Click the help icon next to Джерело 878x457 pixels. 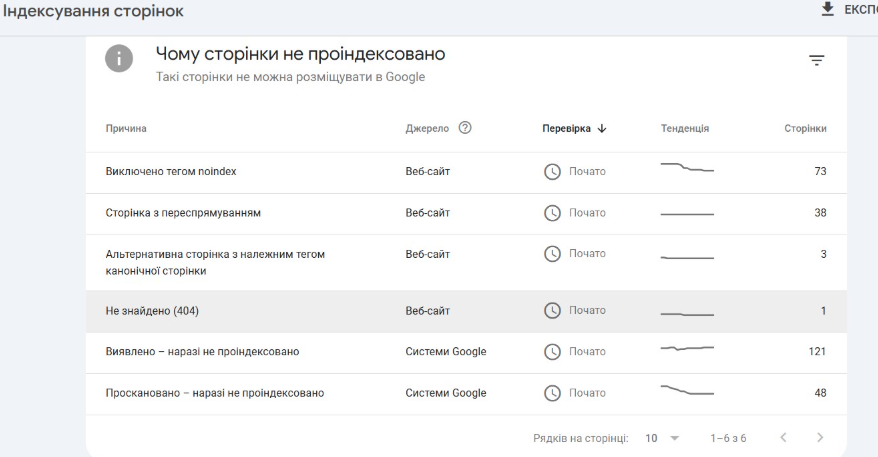point(465,128)
